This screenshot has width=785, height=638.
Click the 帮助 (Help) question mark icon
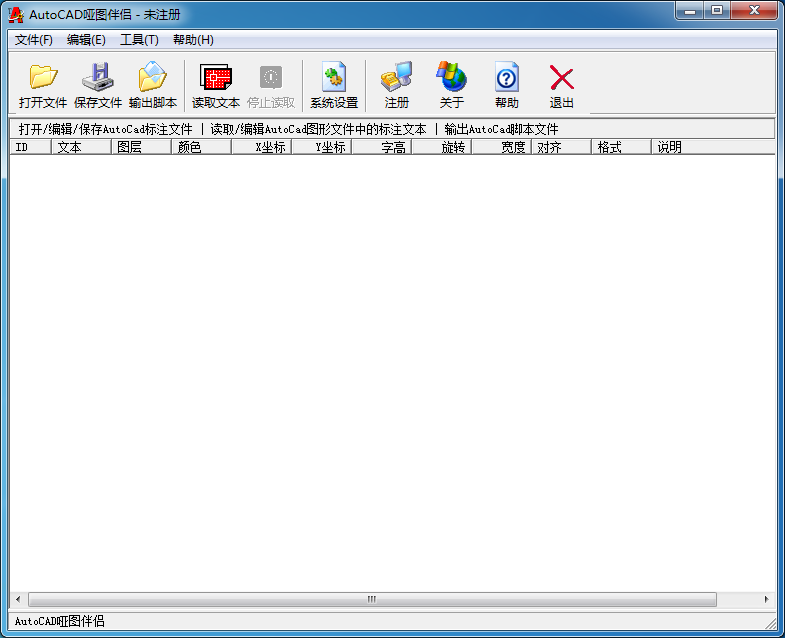click(506, 77)
